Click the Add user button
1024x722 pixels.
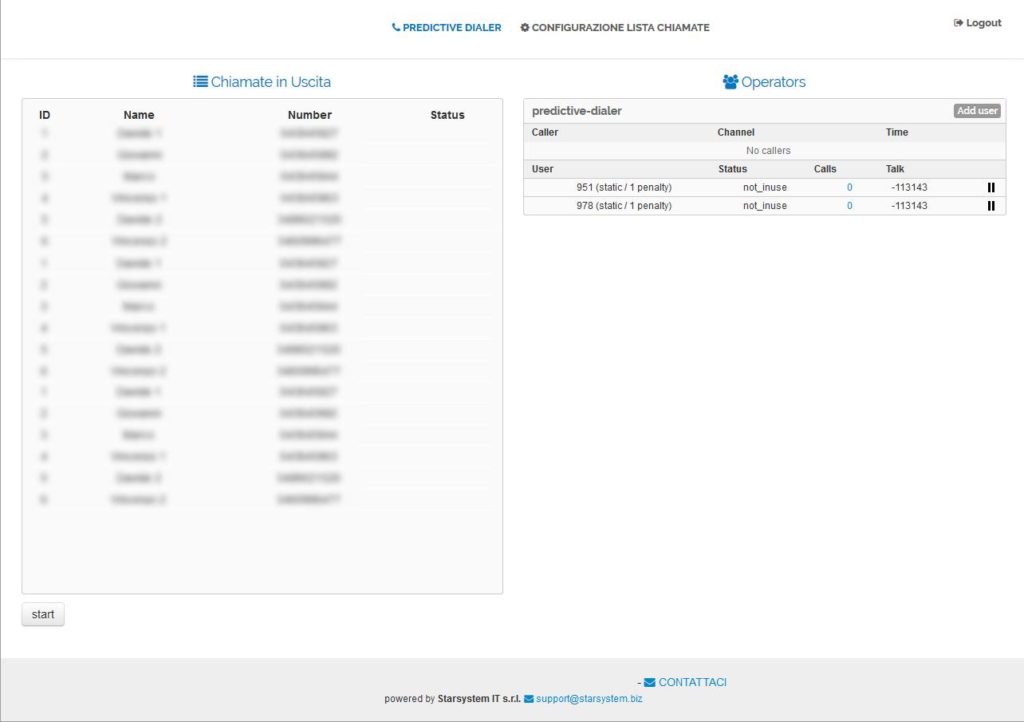[x=976, y=111]
